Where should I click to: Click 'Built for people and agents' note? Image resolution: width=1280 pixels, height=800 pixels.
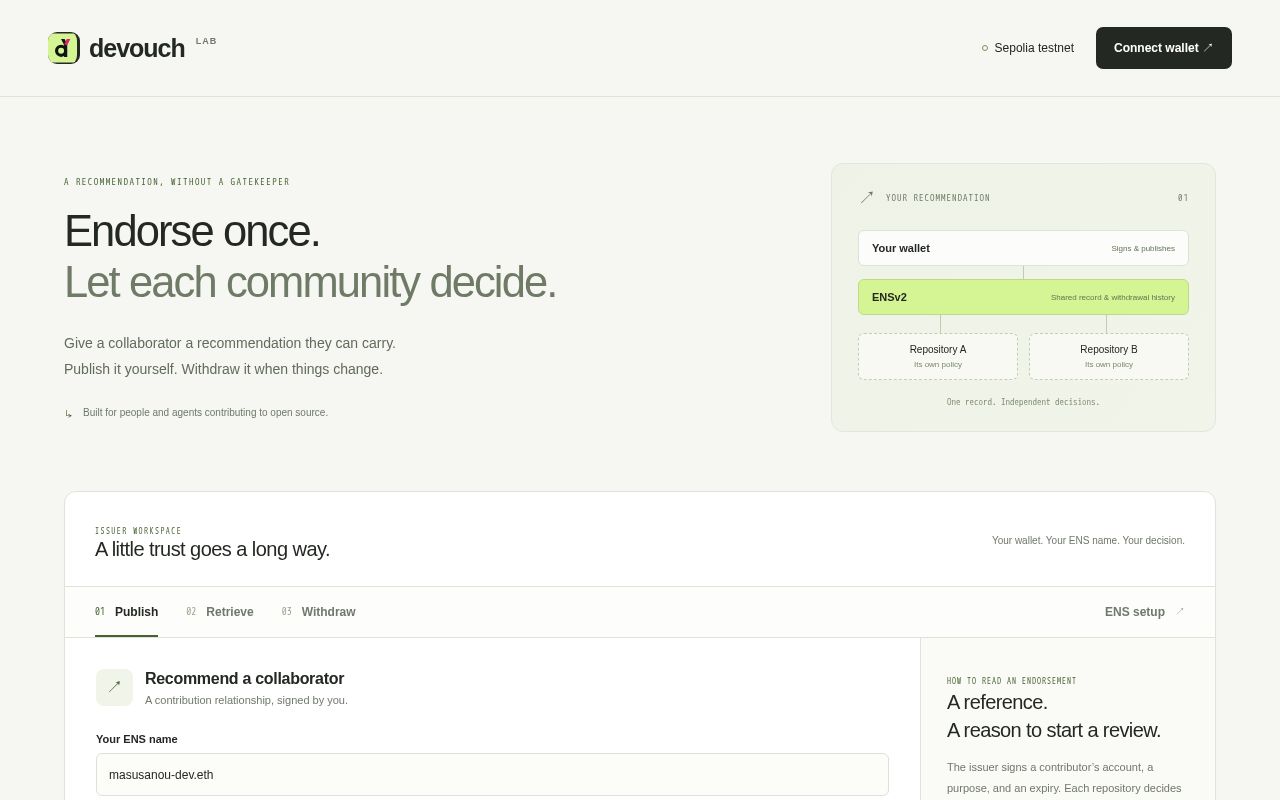click(205, 412)
